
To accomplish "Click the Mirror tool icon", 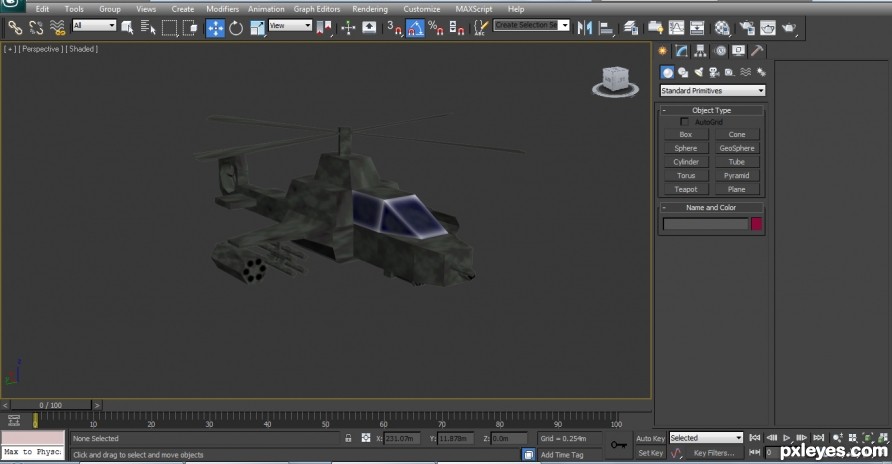I will pos(584,27).
